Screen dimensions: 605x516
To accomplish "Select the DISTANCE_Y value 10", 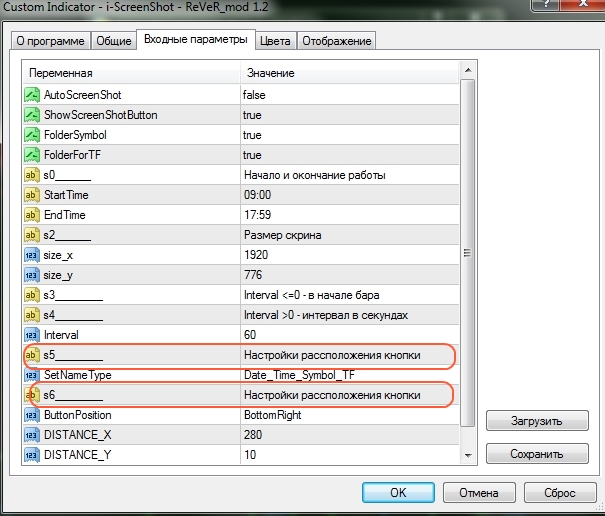I will (250, 455).
